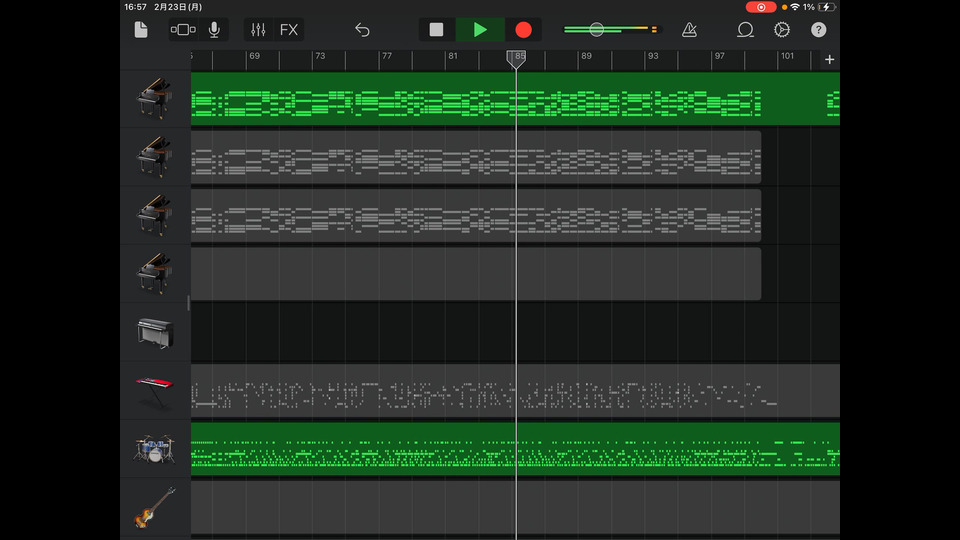The height and width of the screenshot is (540, 960).
Task: Tap ruler at bar 97
Action: coord(720,56)
